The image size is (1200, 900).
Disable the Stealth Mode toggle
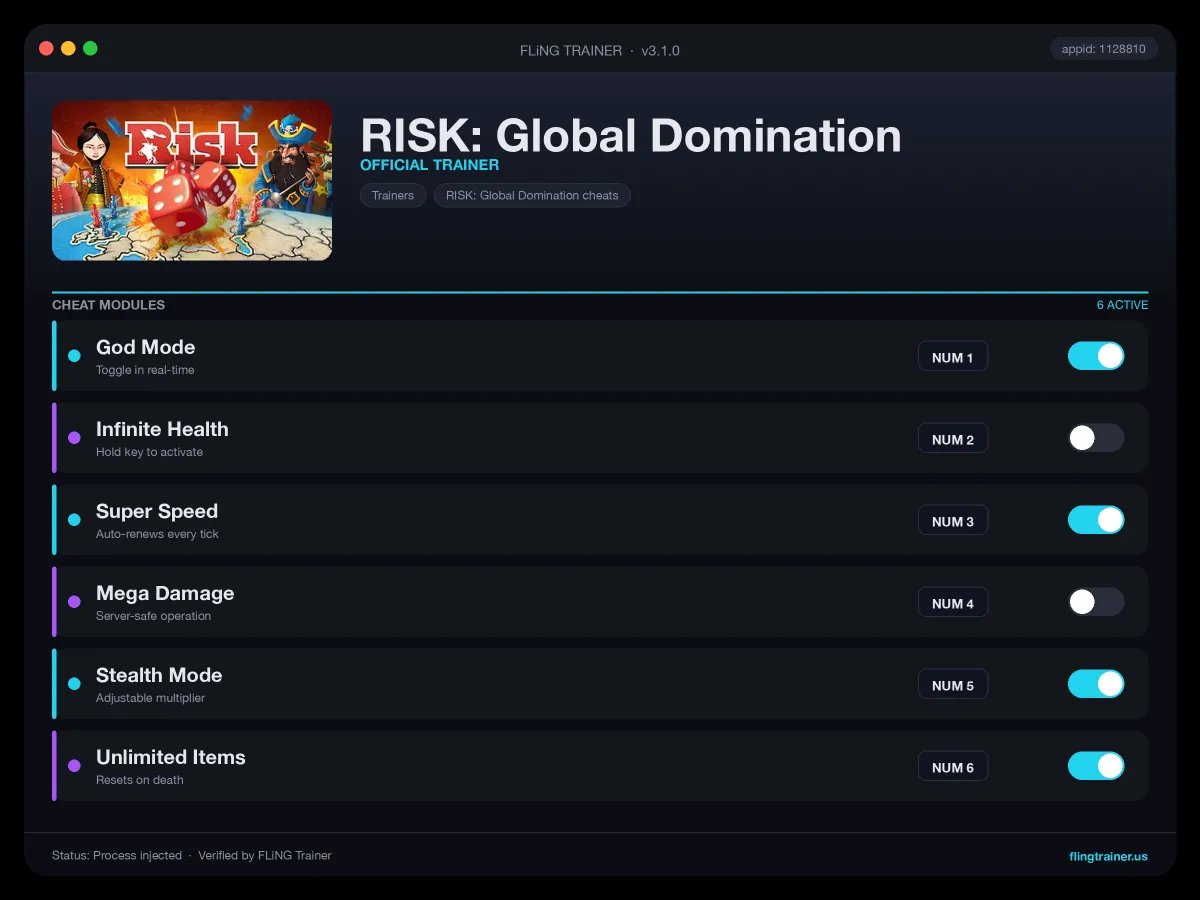click(x=1096, y=684)
